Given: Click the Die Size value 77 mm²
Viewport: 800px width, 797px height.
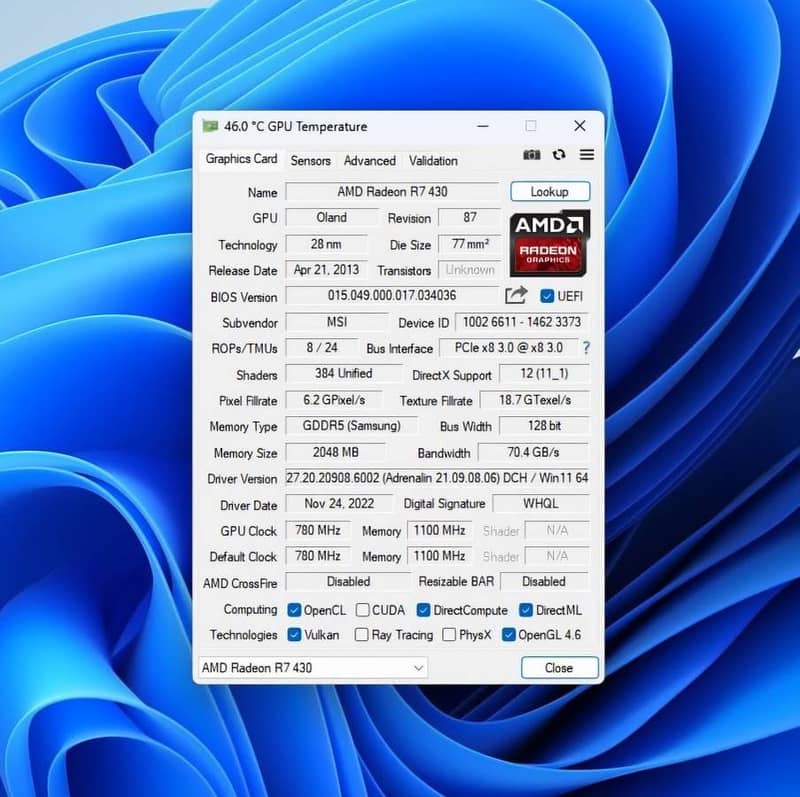Looking at the screenshot, I should [469, 244].
